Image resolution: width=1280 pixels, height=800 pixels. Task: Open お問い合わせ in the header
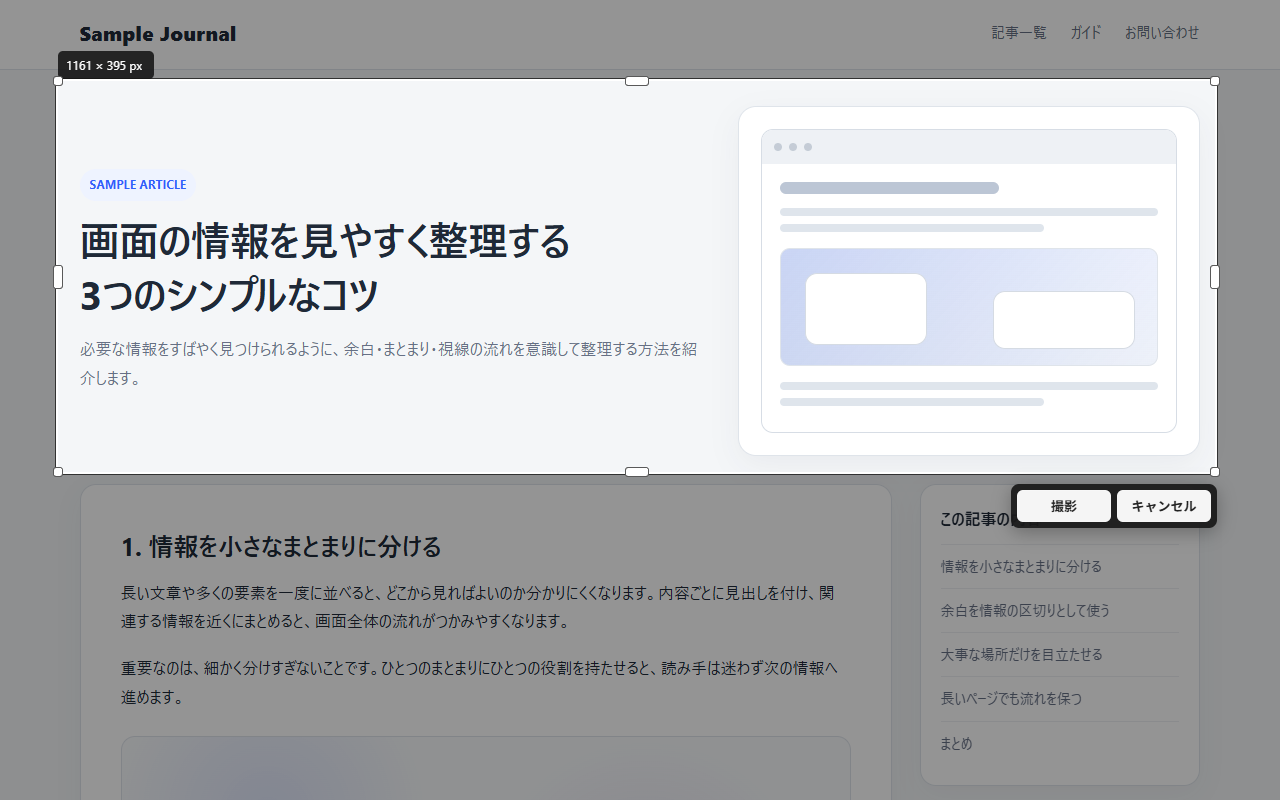(x=1162, y=33)
